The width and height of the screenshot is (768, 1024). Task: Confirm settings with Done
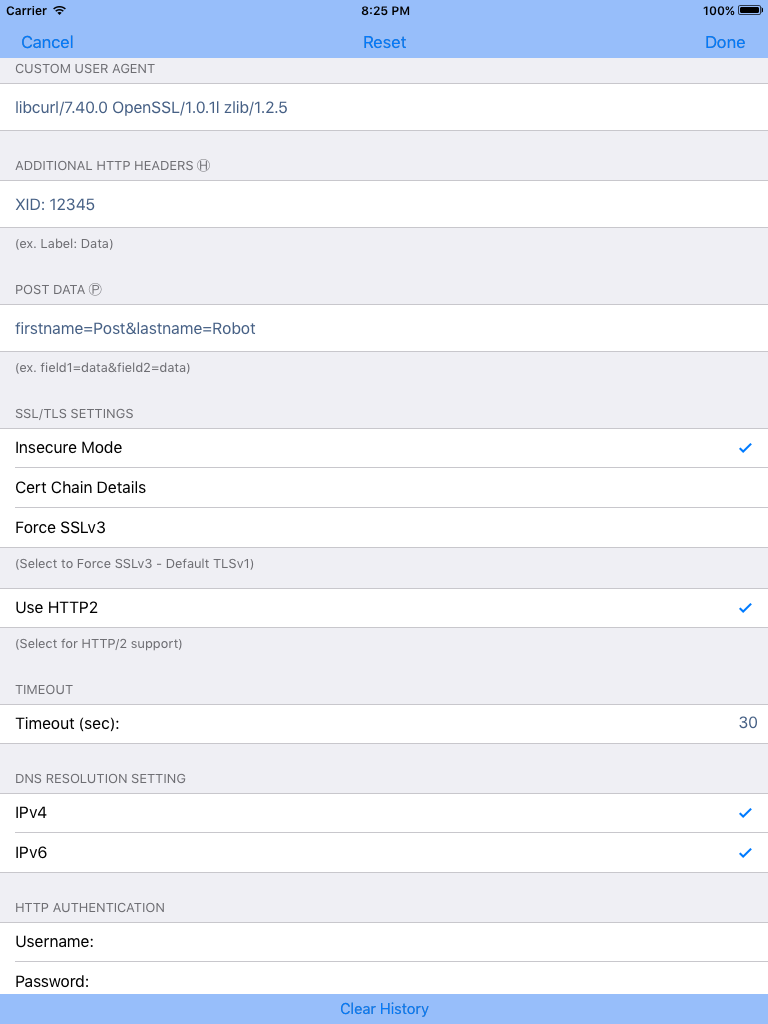coord(725,42)
